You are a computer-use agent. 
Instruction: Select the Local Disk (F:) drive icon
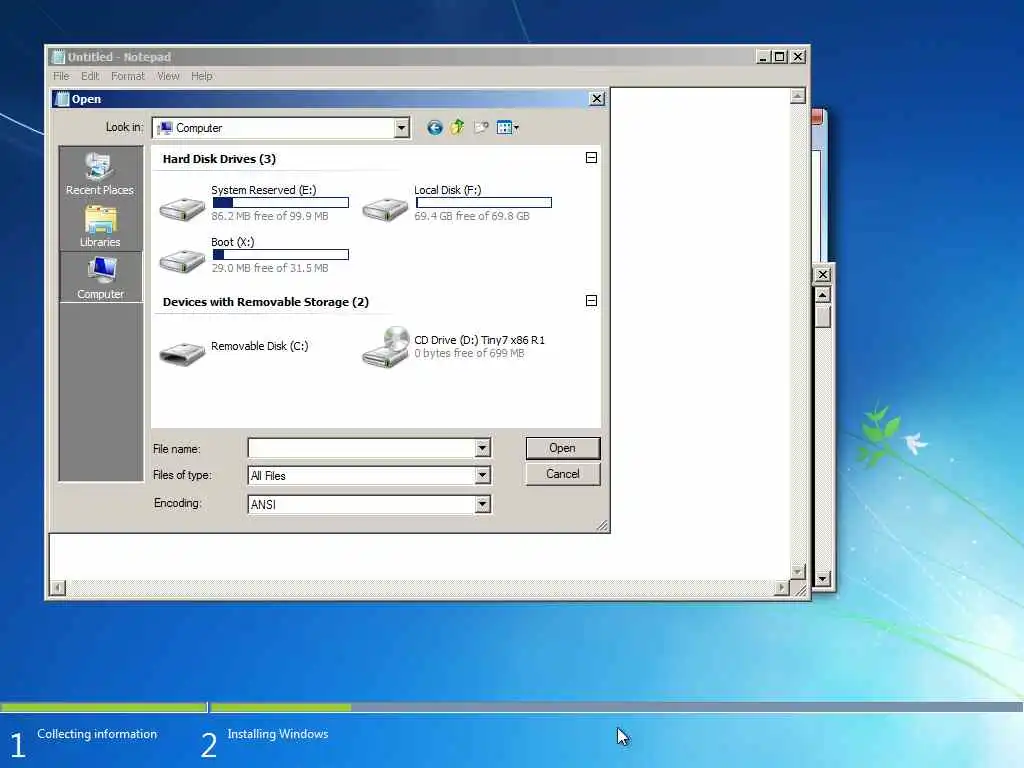(385, 209)
